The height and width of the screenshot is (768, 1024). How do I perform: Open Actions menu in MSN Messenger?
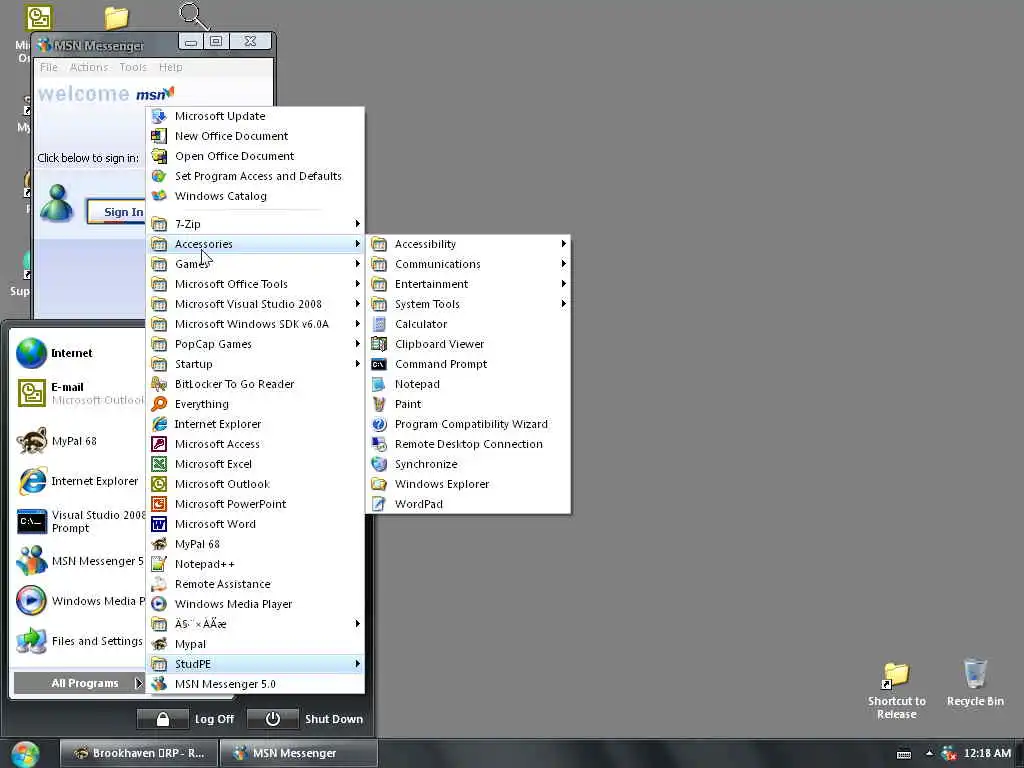(x=89, y=67)
